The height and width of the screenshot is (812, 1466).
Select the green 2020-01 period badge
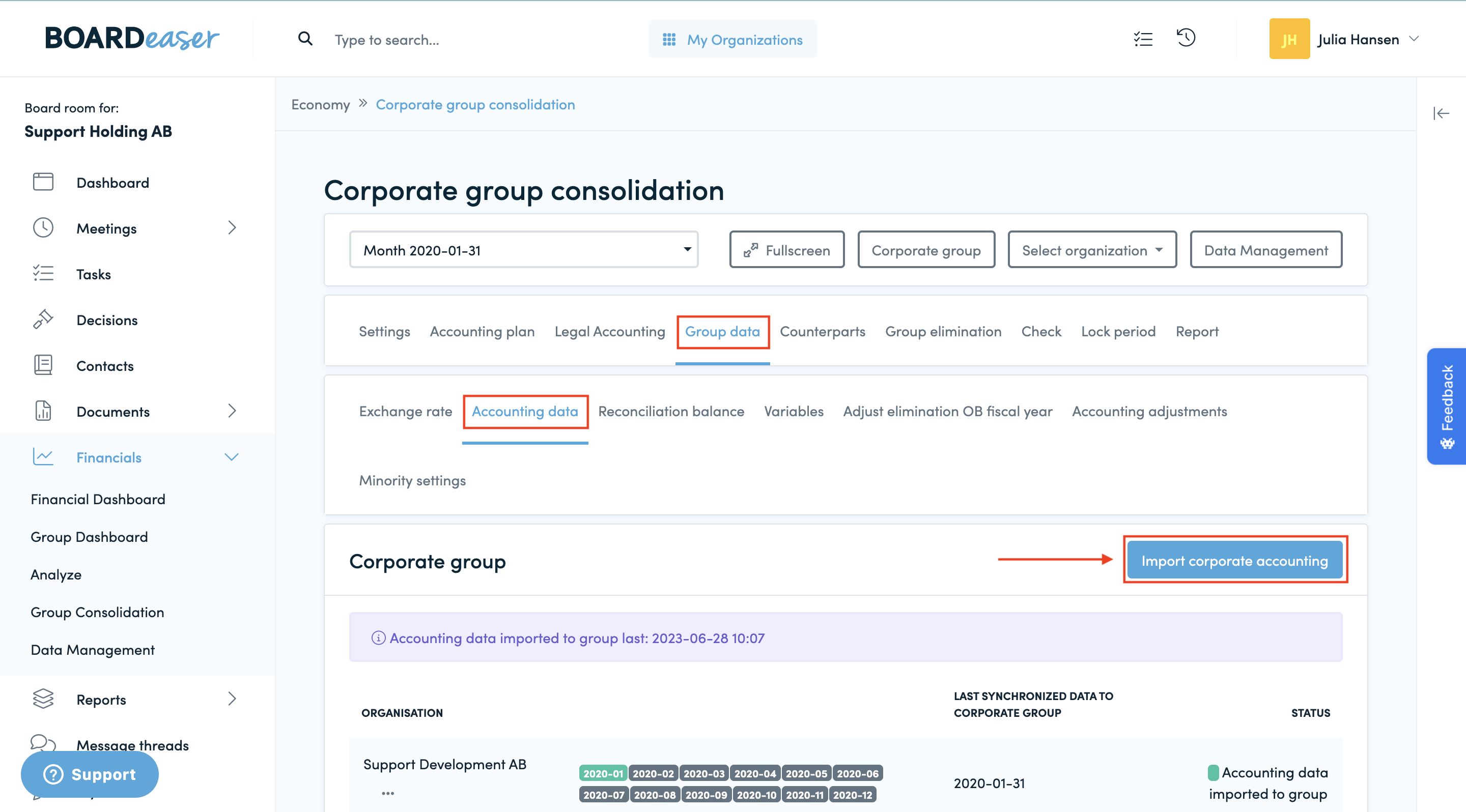coord(603,773)
